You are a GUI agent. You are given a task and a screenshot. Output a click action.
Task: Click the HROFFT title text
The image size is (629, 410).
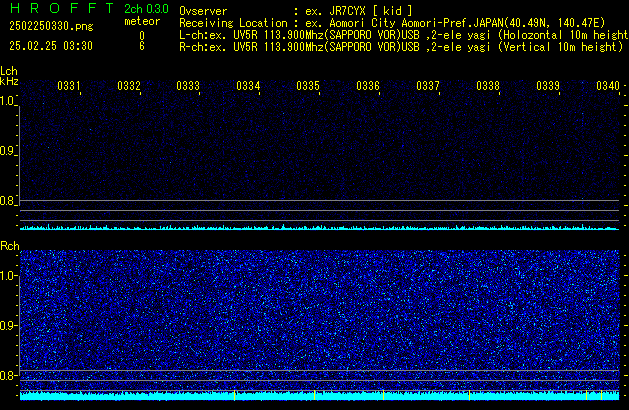tap(62, 8)
